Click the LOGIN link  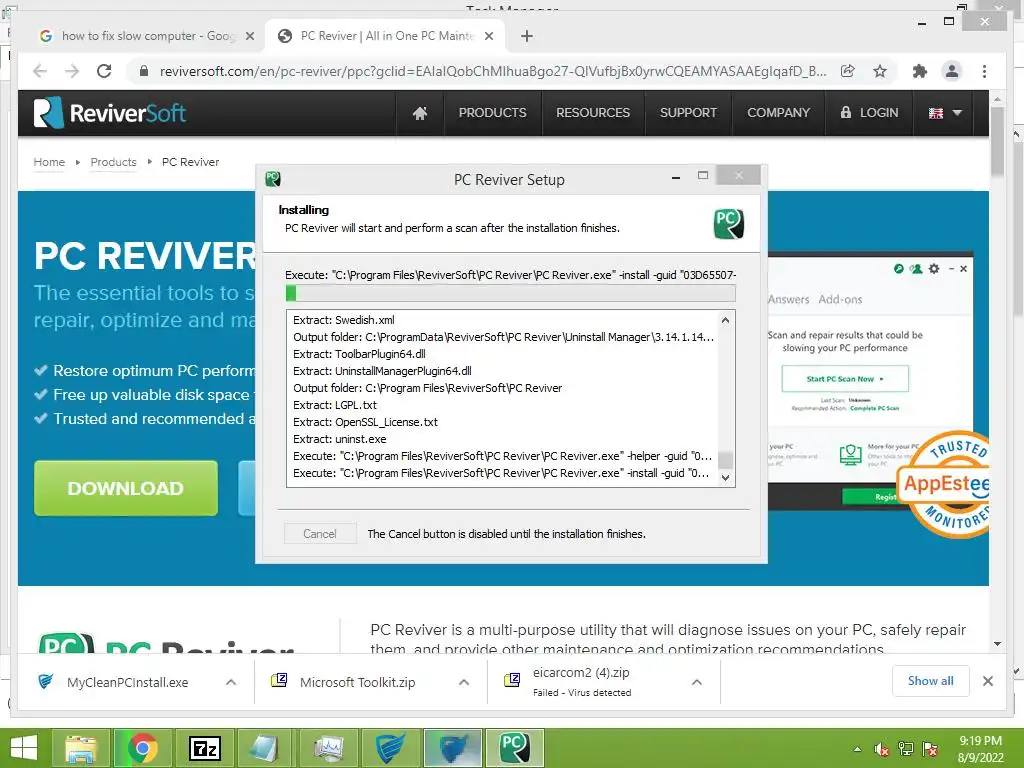[x=869, y=113]
